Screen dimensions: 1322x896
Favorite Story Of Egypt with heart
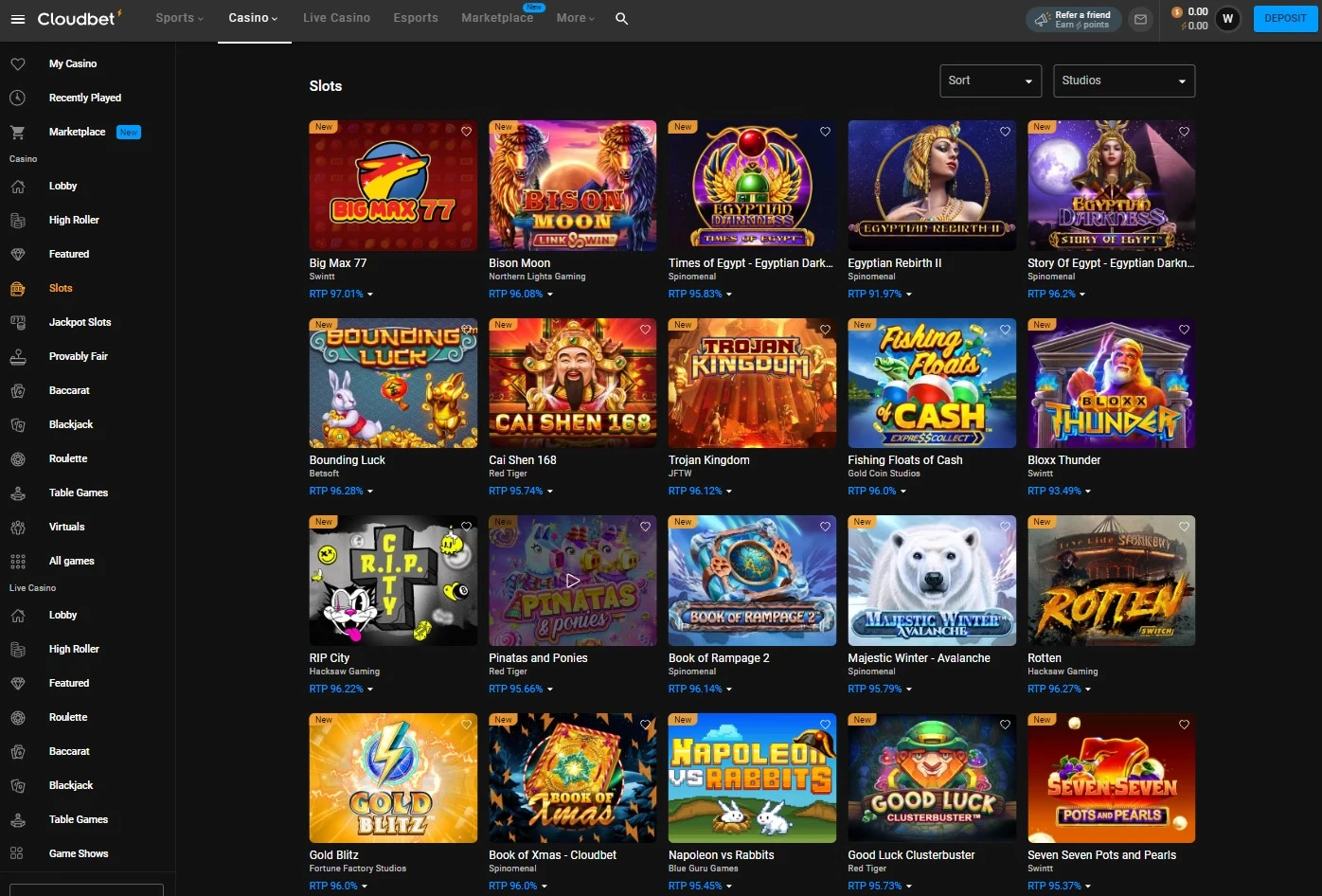pyautogui.click(x=1184, y=132)
